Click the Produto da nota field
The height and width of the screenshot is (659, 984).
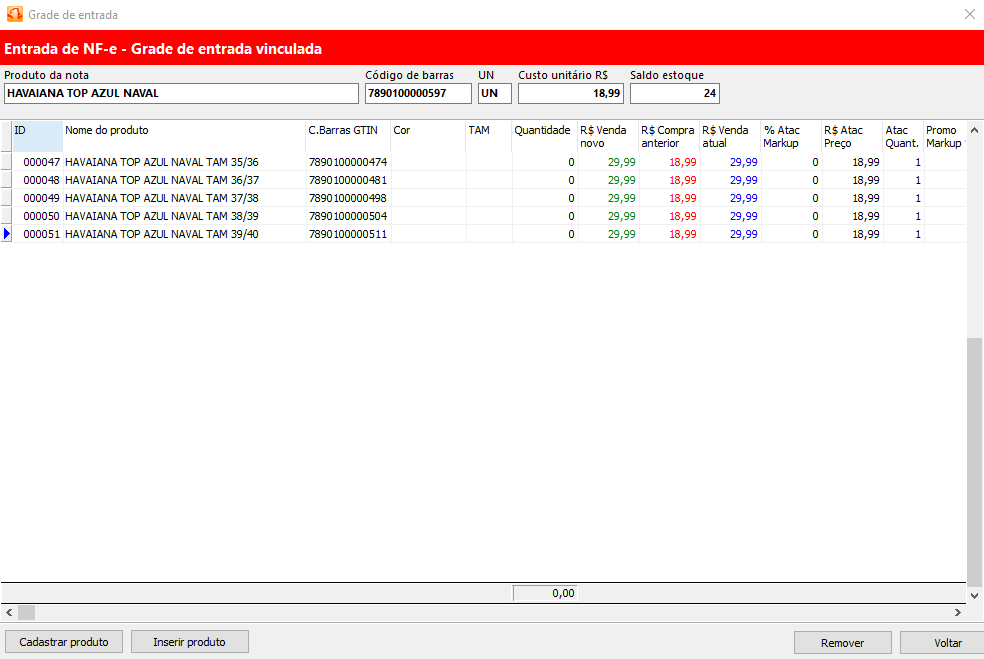point(181,93)
